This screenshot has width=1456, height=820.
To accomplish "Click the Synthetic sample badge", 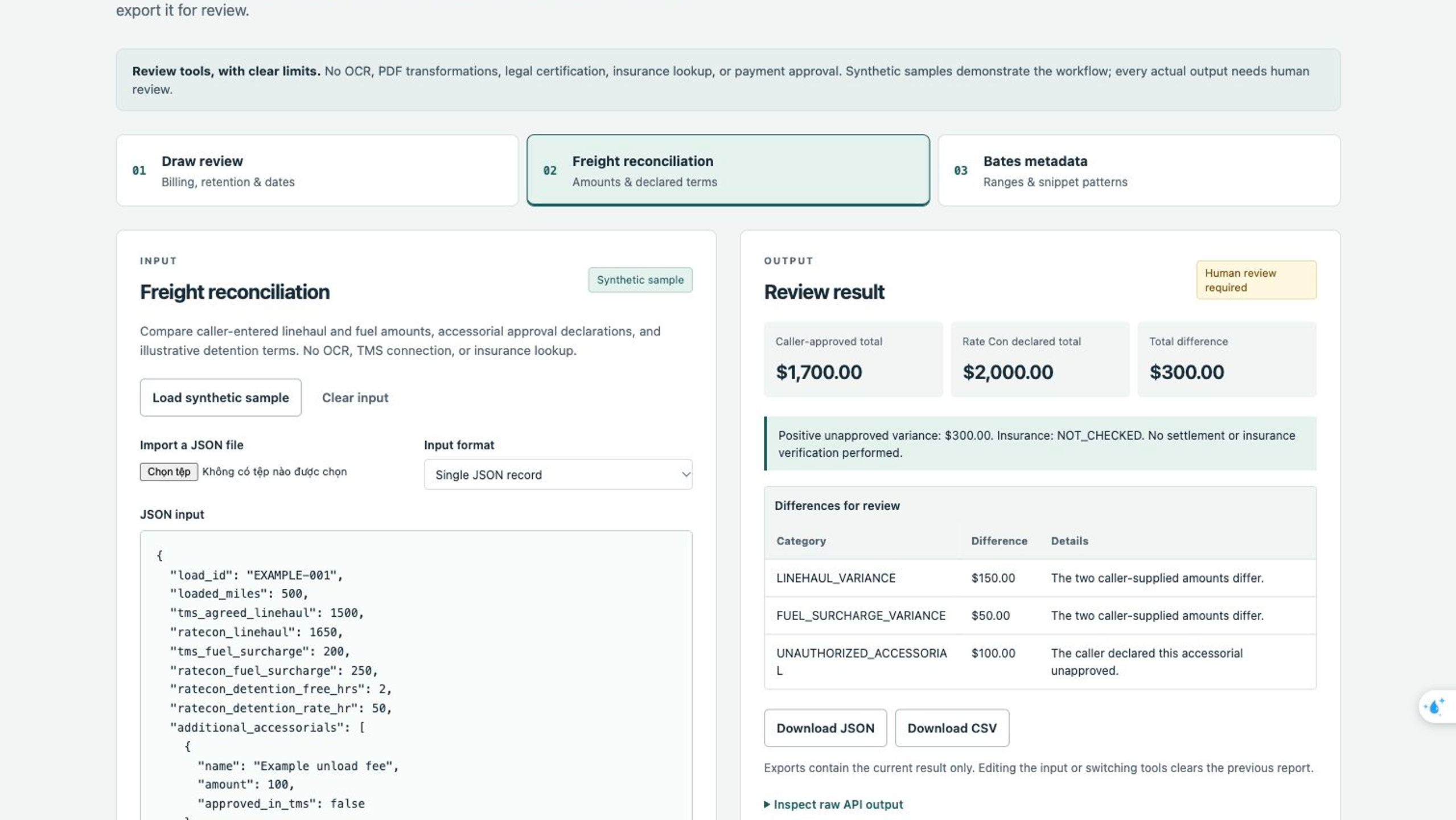I will (x=640, y=280).
